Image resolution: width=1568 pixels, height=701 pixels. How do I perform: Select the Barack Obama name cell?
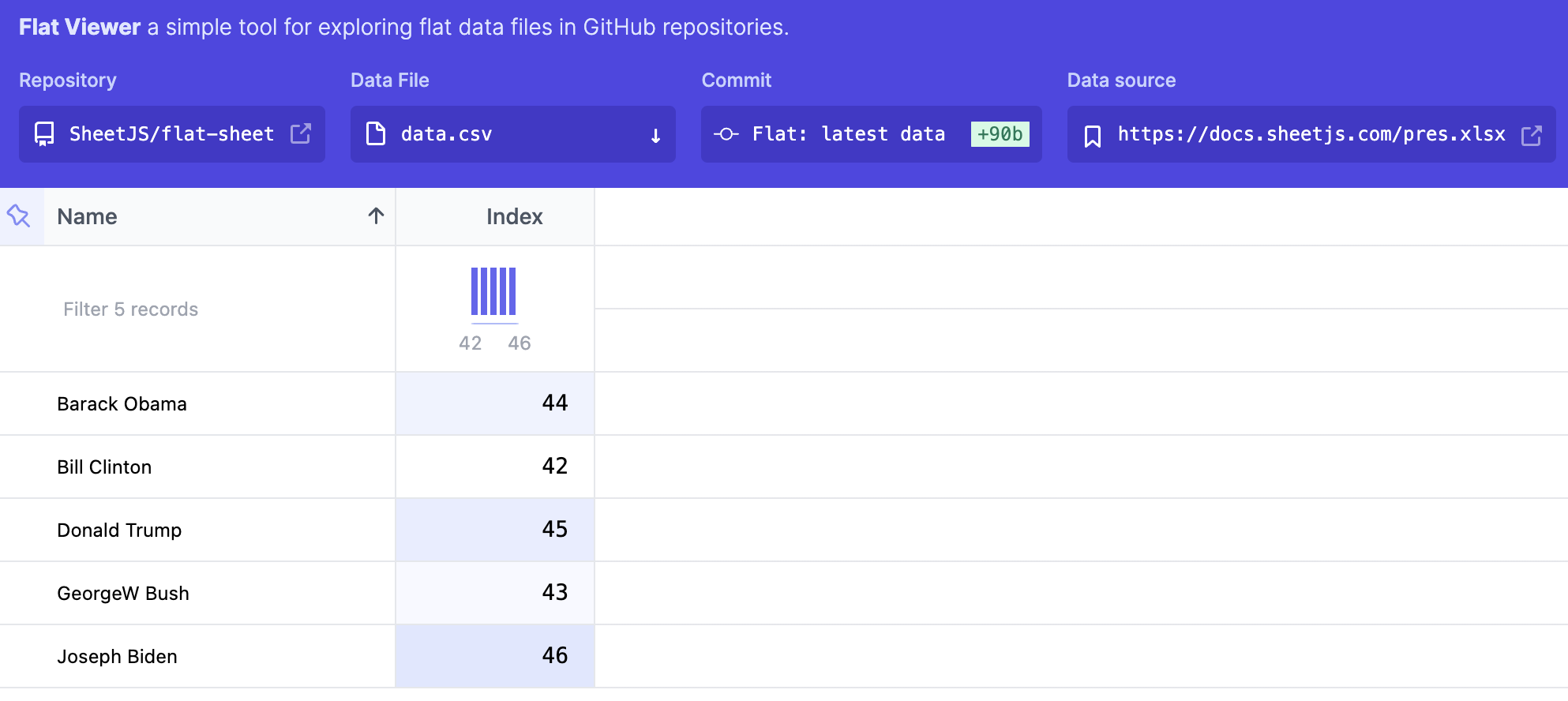pos(122,404)
